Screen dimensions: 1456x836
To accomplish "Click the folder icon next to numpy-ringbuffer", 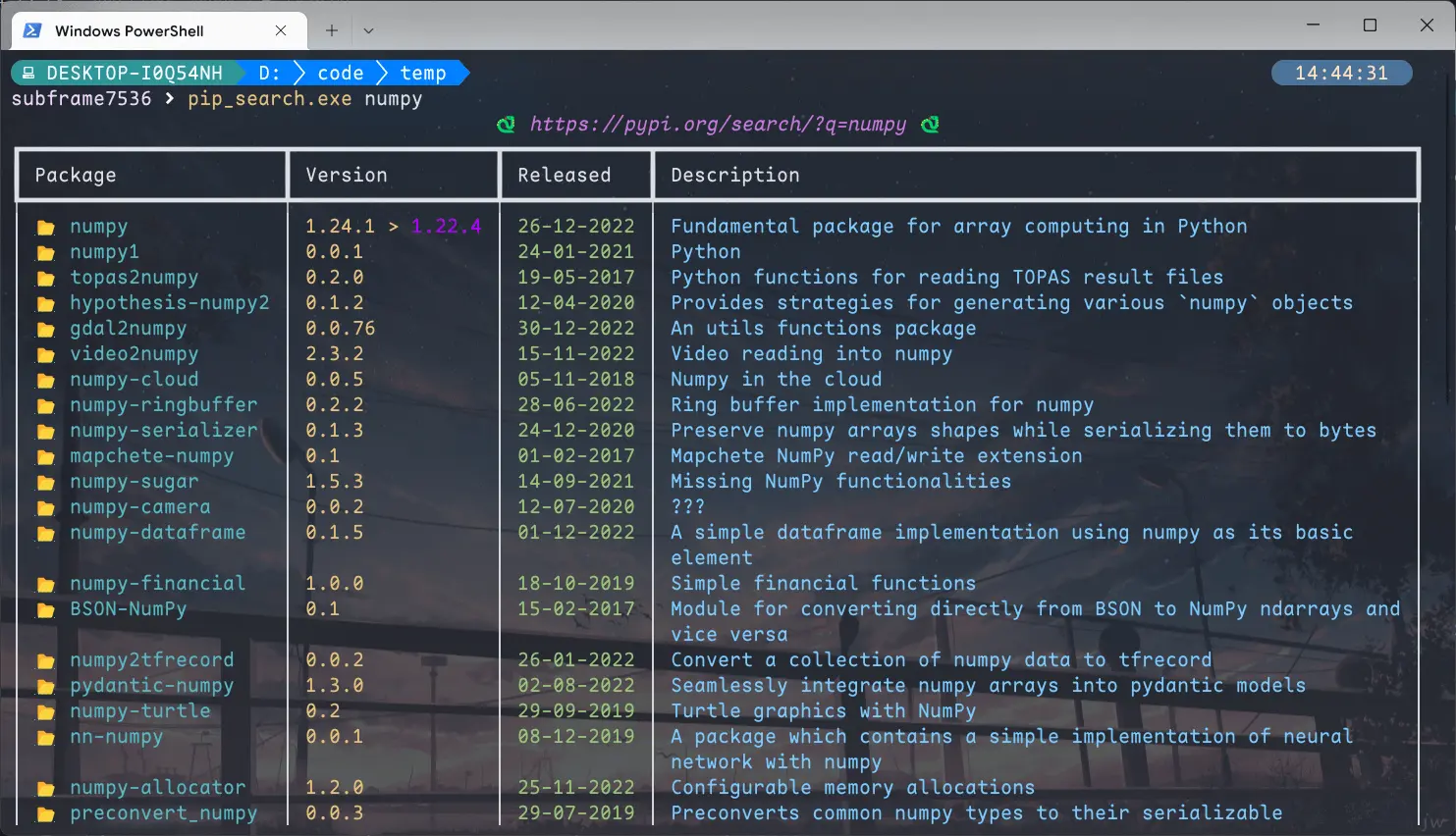I will 45,406.
